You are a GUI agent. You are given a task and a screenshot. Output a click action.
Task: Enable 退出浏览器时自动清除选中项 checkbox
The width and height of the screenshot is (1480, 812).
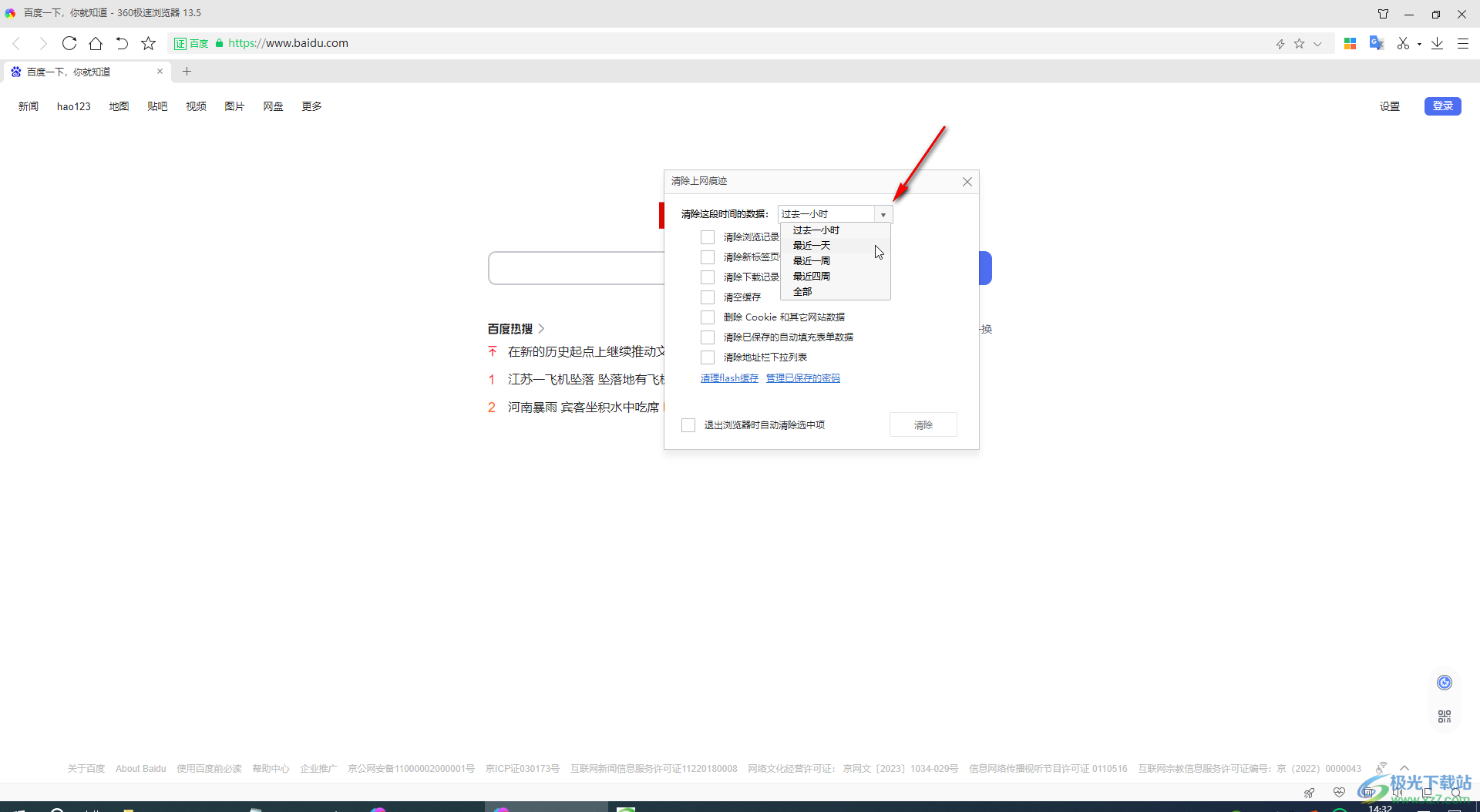688,425
